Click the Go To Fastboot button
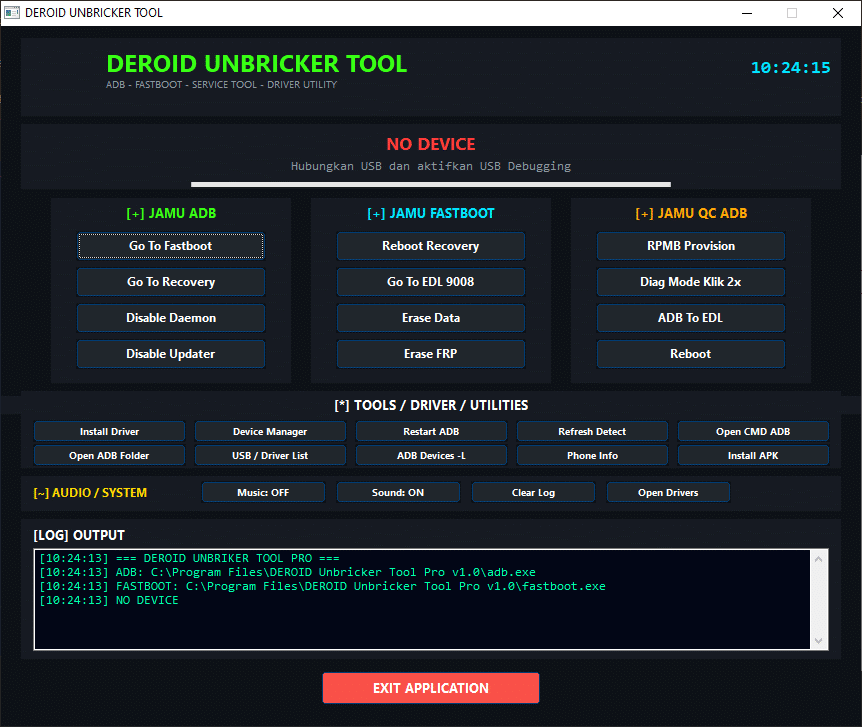The height and width of the screenshot is (727, 862). click(x=170, y=246)
